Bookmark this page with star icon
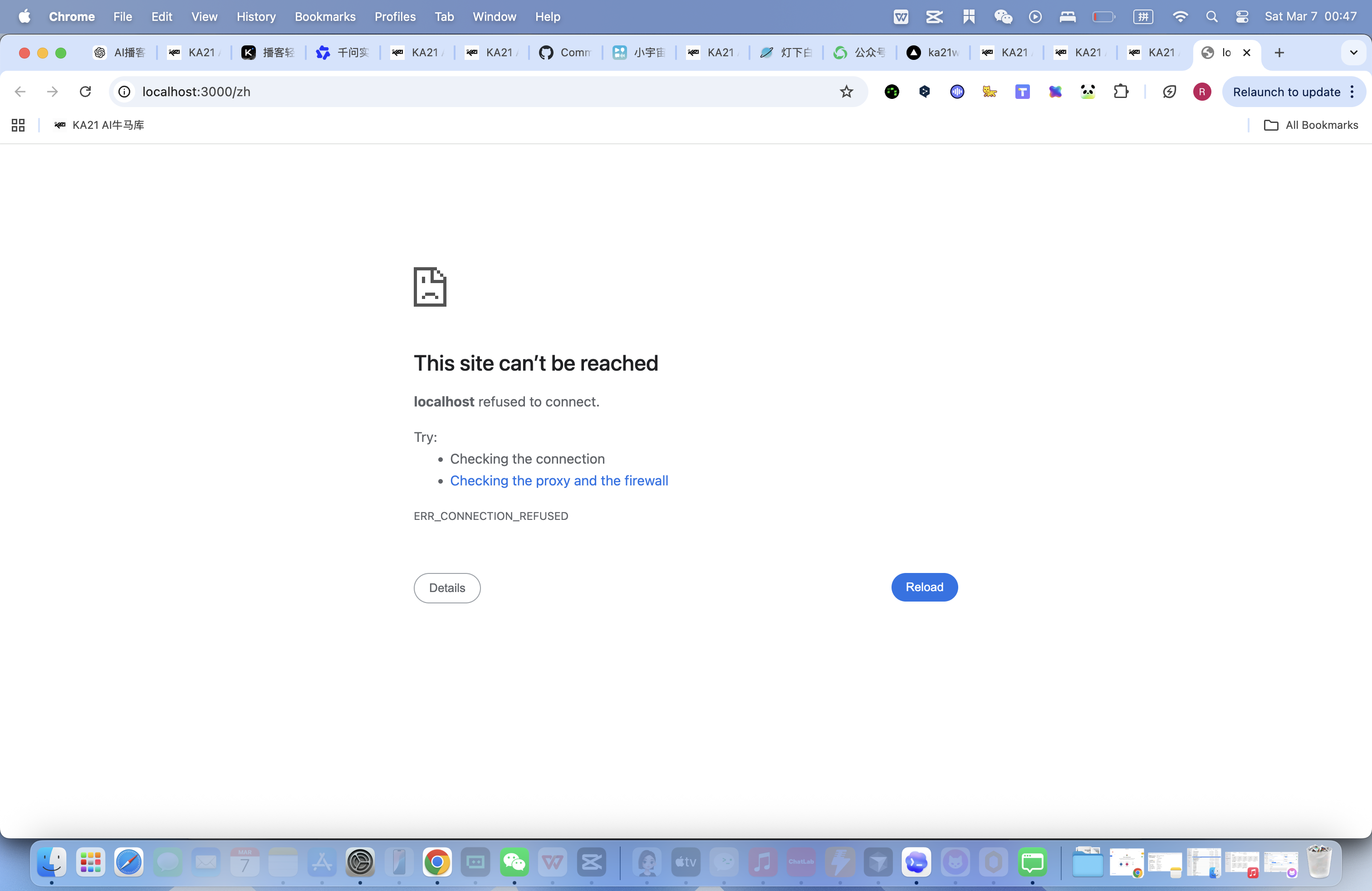 coord(846,92)
